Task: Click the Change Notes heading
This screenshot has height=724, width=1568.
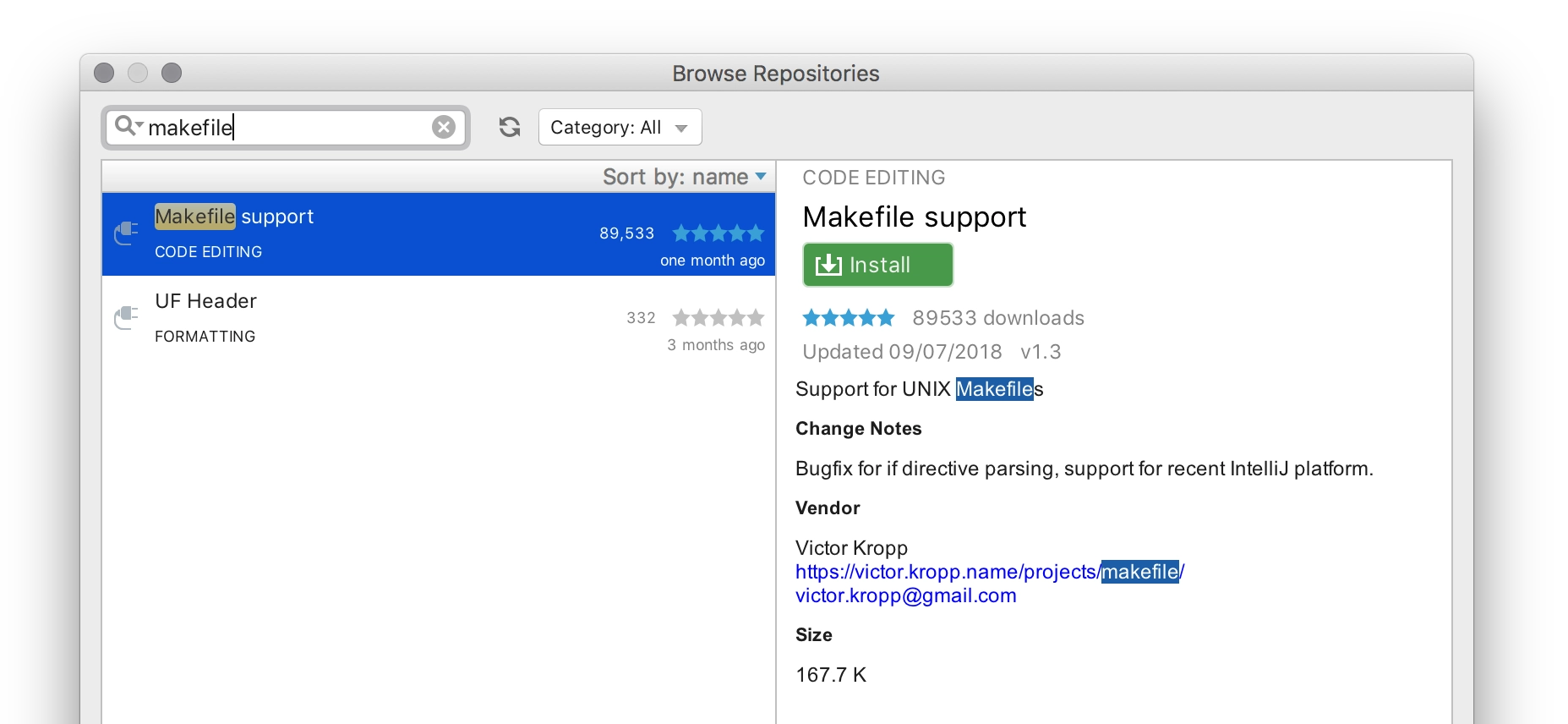Action: [858, 429]
